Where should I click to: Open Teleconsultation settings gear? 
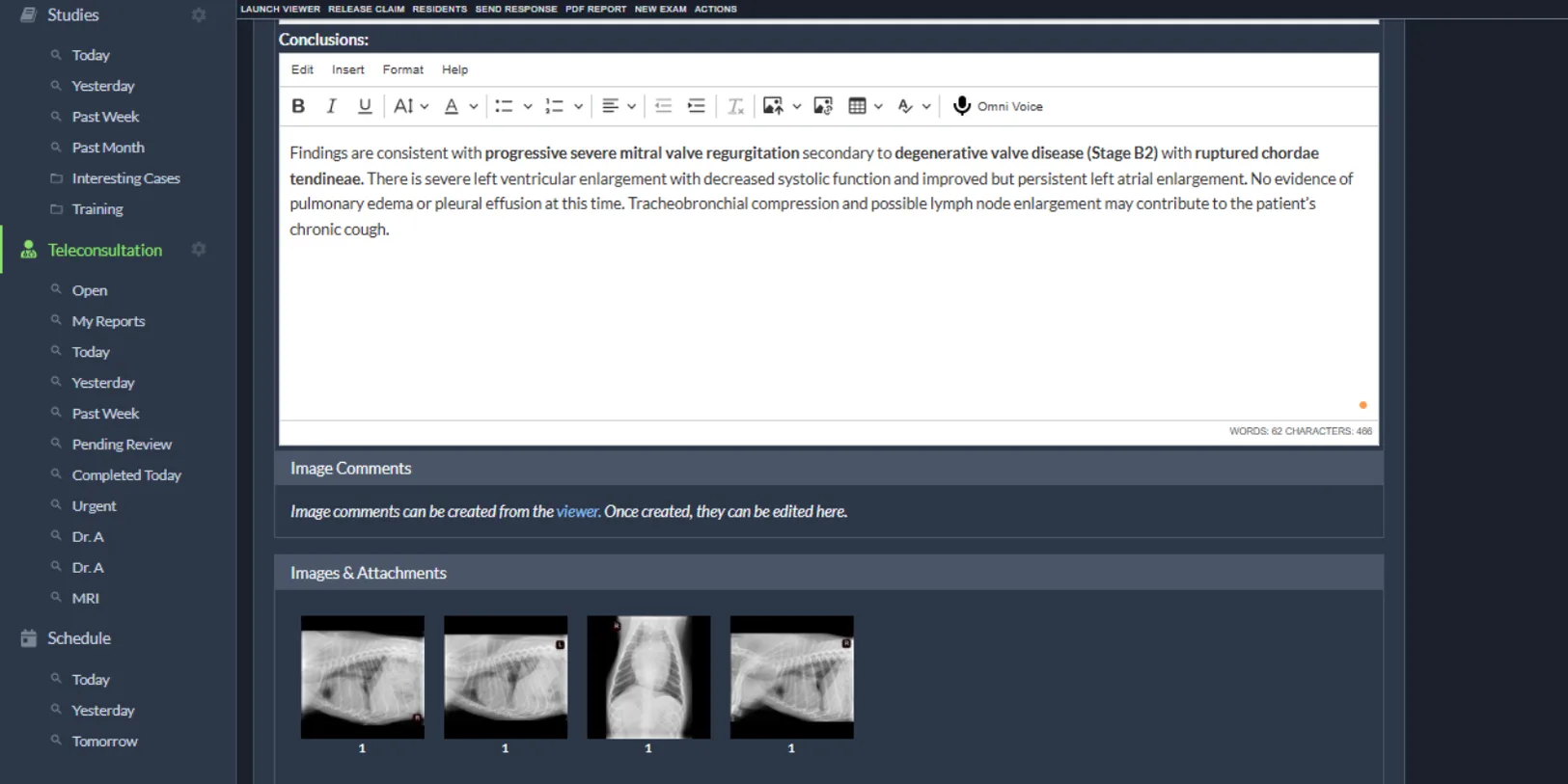(199, 250)
